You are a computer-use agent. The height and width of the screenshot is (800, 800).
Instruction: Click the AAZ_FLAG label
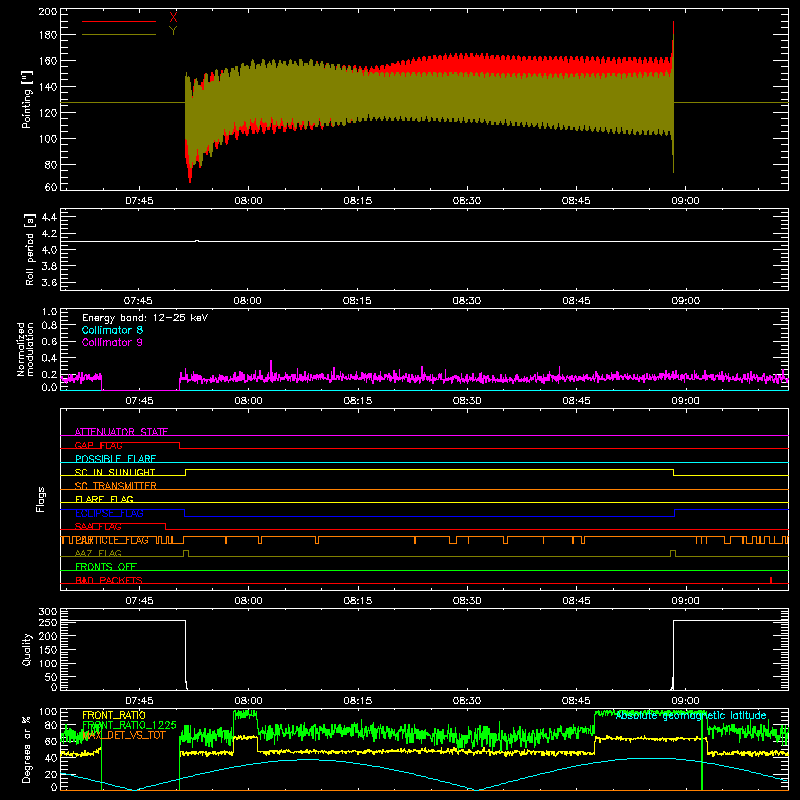pos(98,553)
